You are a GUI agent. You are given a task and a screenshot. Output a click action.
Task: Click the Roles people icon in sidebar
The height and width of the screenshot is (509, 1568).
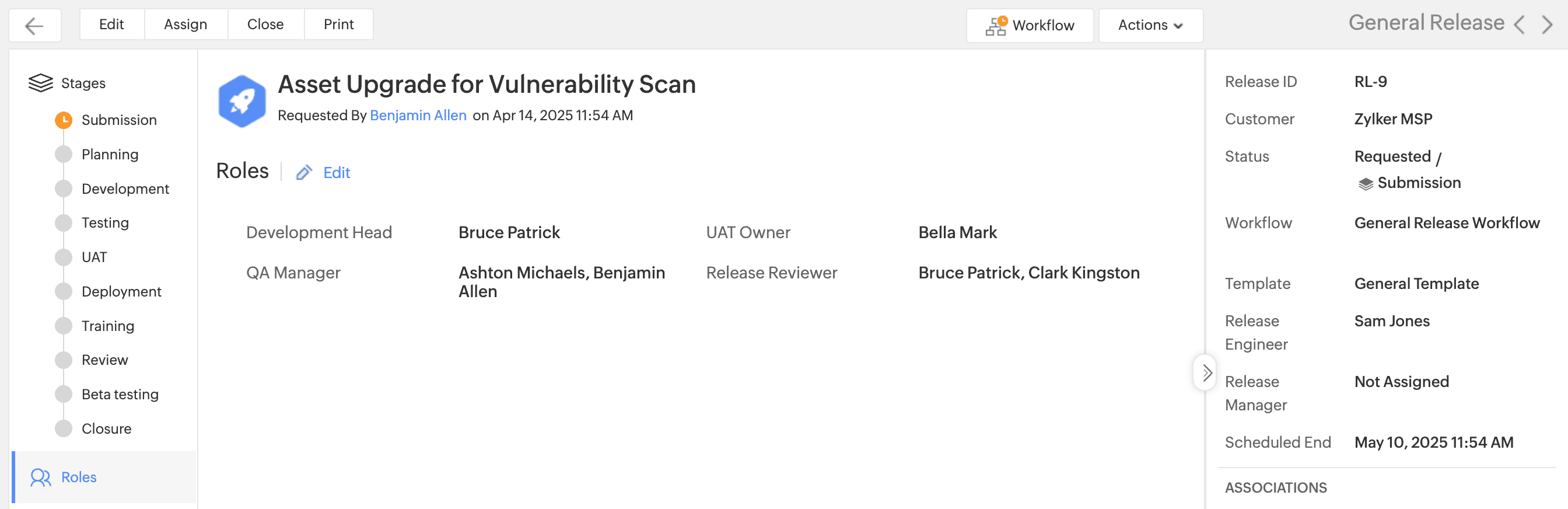coord(41,477)
